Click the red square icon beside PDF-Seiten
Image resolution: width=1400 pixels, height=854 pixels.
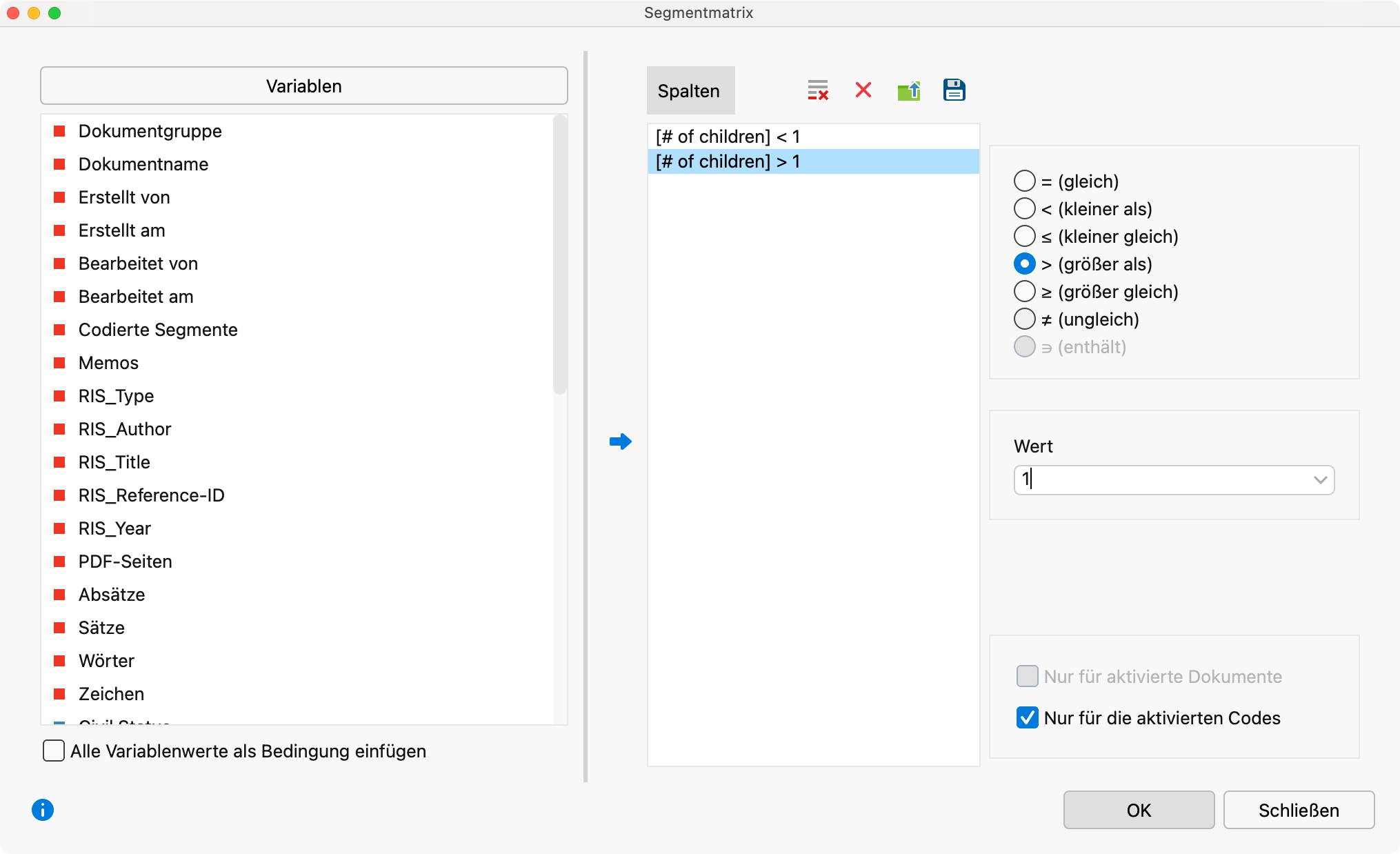[x=59, y=562]
